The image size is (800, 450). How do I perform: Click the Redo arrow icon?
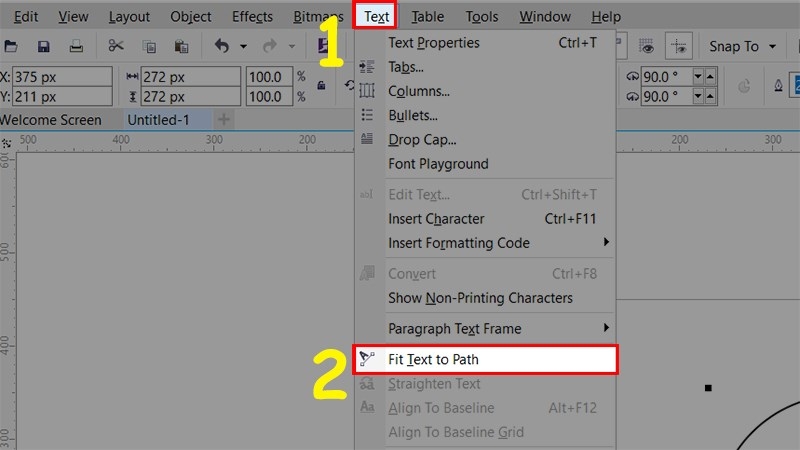click(270, 46)
